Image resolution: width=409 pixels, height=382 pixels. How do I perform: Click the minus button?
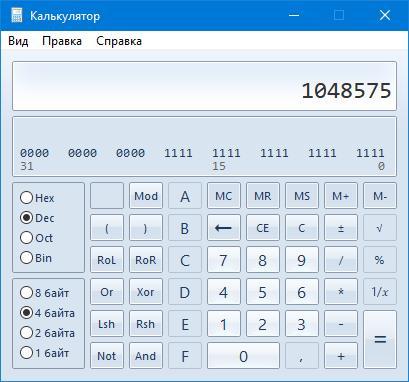coord(341,324)
